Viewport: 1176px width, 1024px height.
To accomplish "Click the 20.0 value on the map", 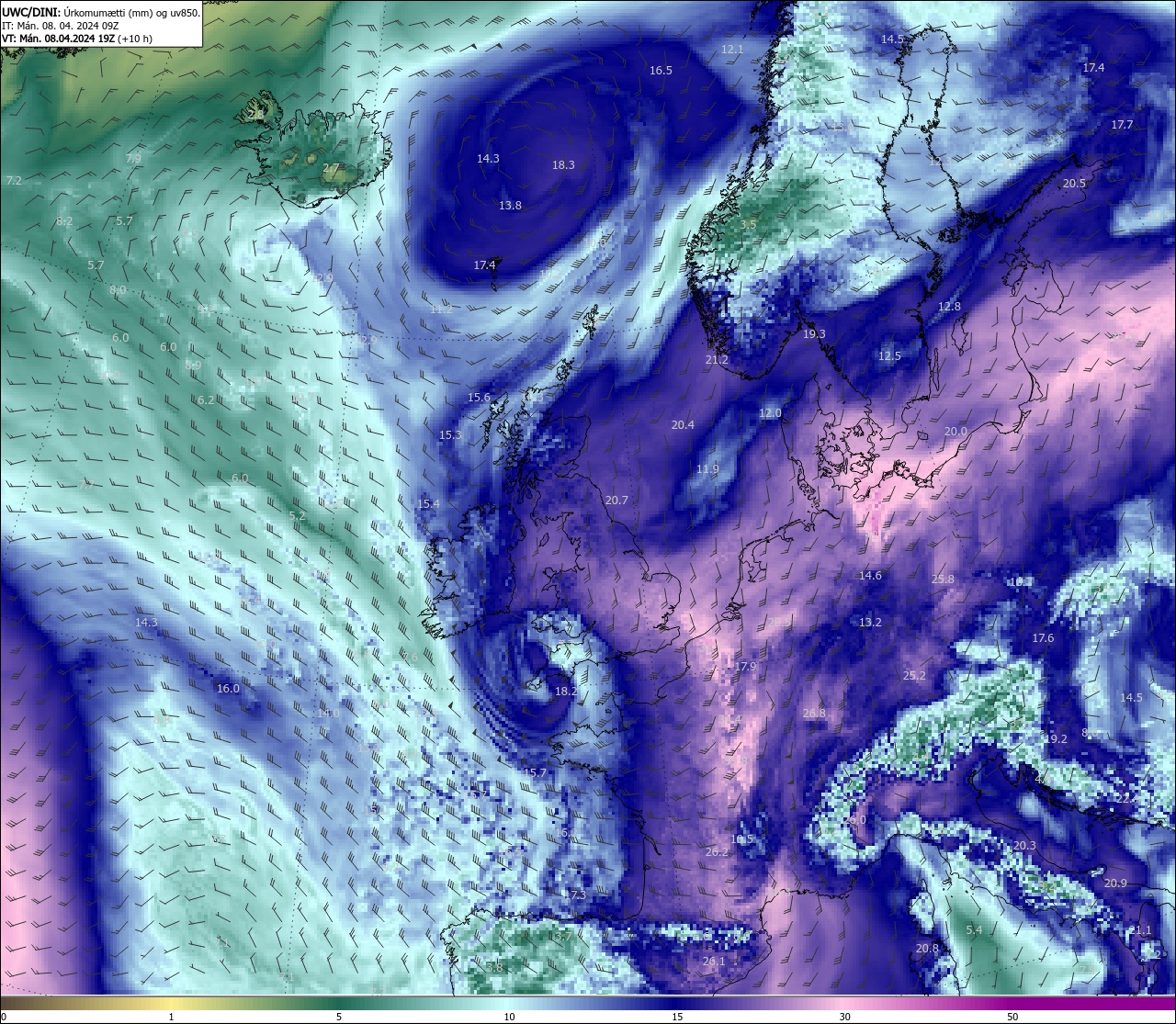I will point(955,432).
